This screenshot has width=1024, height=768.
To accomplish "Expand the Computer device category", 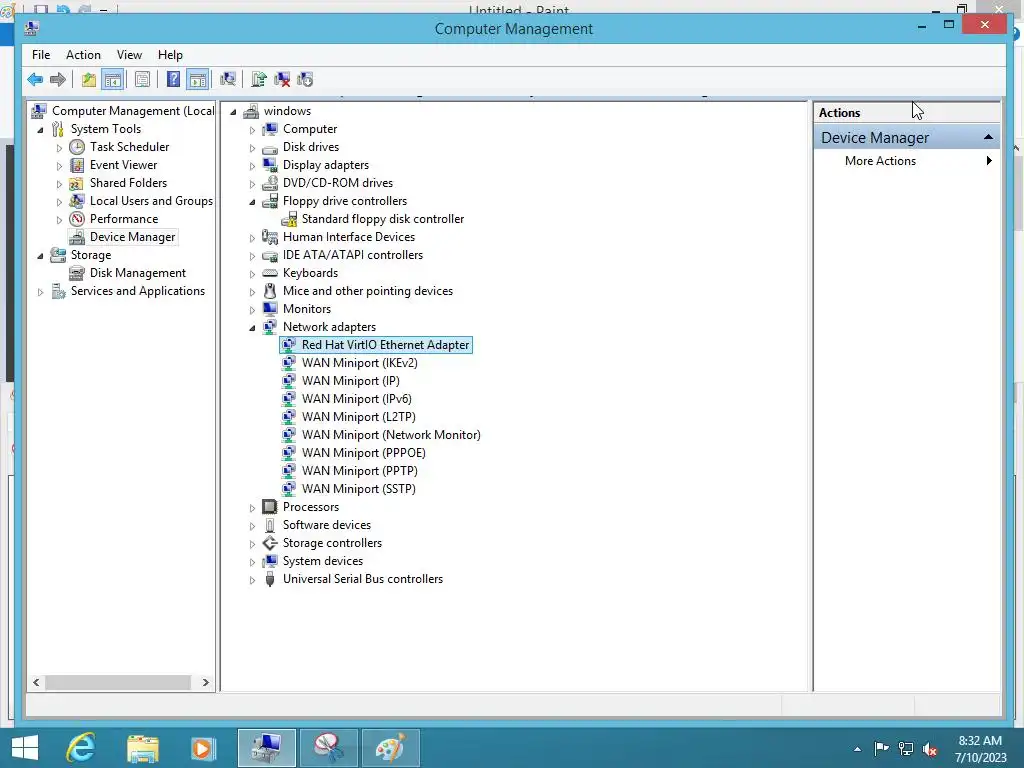I will [252, 130].
